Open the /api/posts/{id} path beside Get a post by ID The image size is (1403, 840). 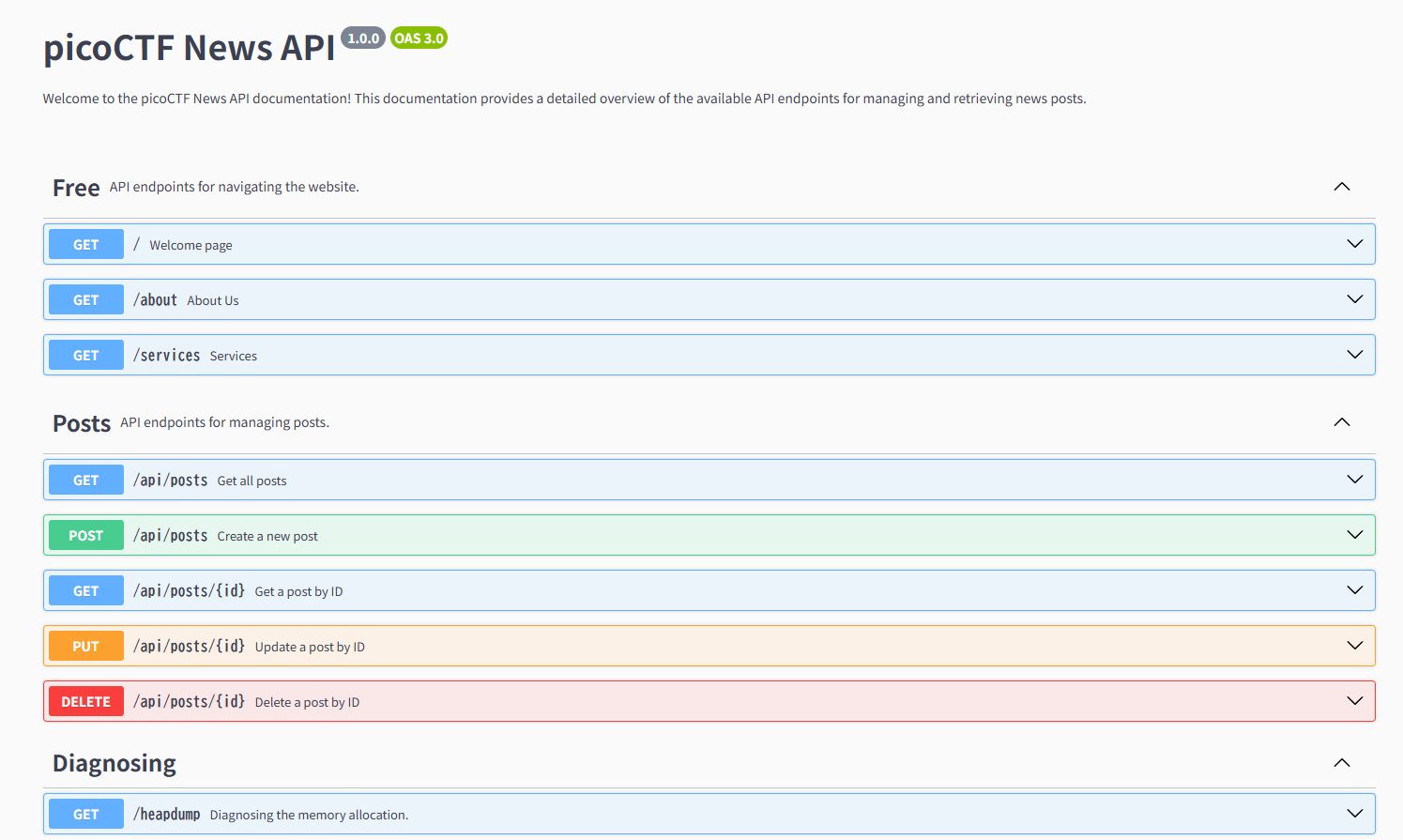pos(190,591)
